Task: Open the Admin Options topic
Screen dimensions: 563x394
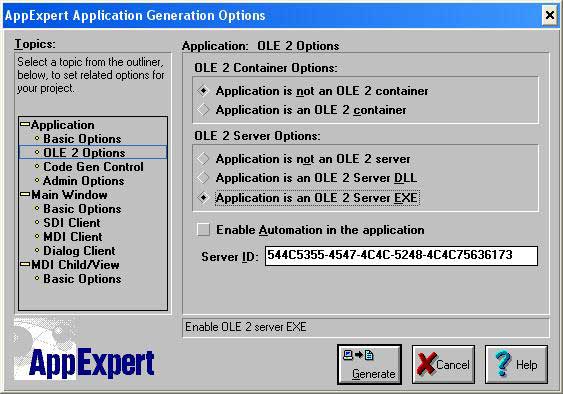Action: tap(83, 181)
